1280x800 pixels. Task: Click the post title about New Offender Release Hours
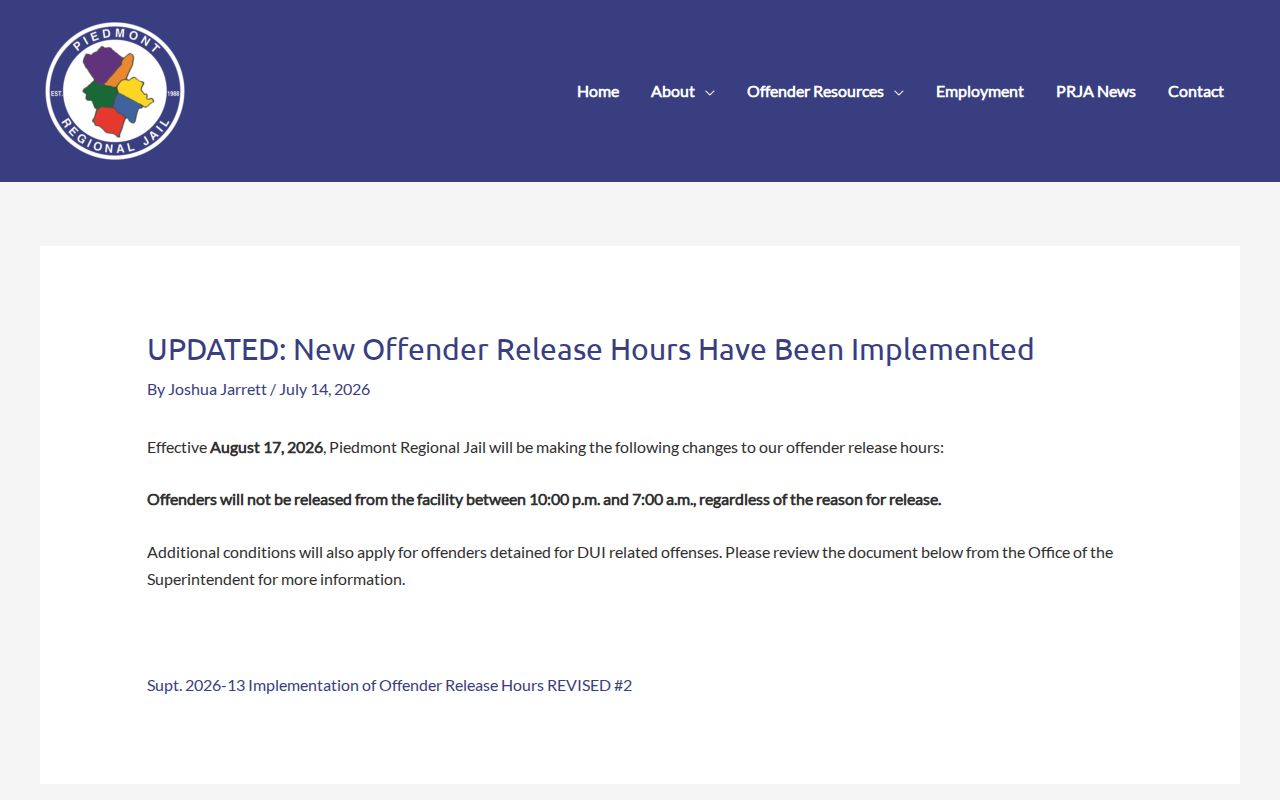pyautogui.click(x=590, y=349)
